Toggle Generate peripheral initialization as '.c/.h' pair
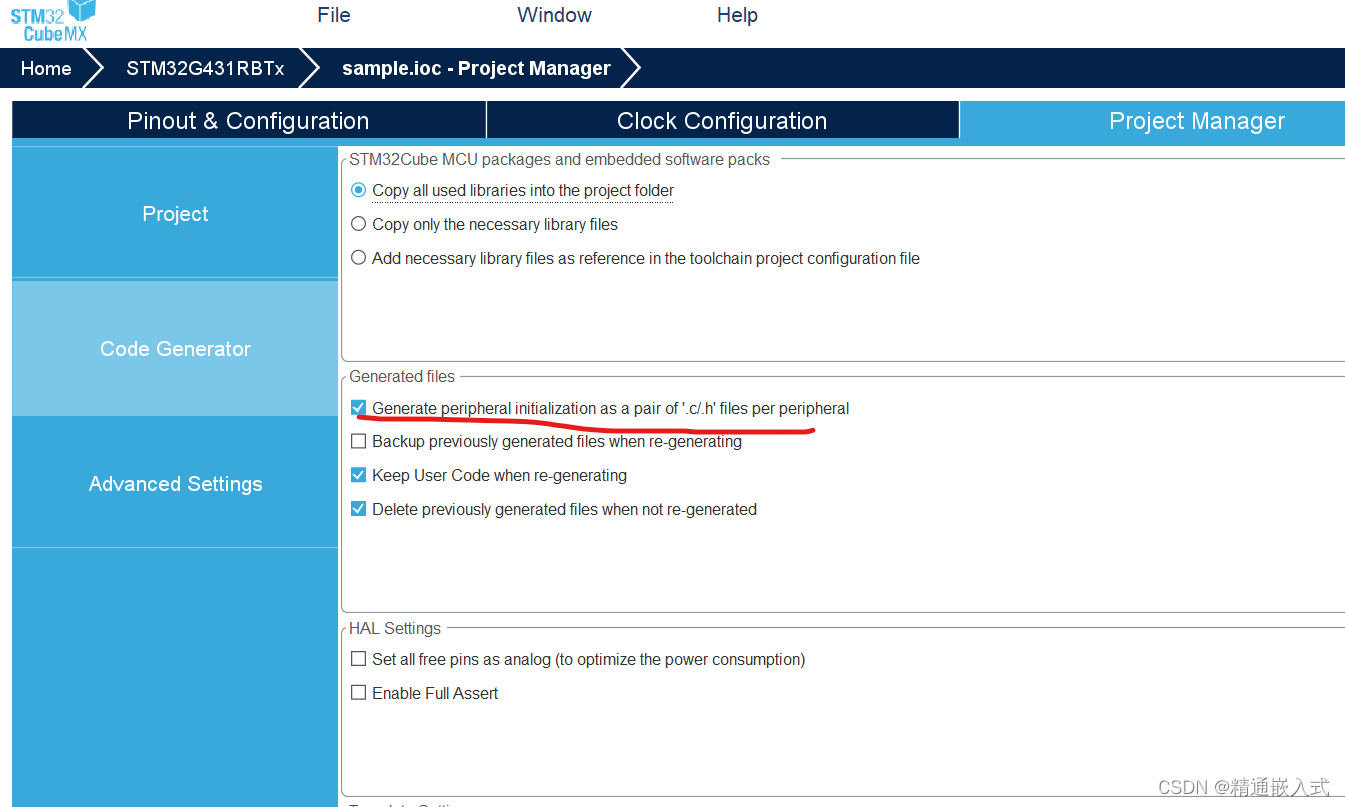This screenshot has width=1345, height=807. [359, 408]
